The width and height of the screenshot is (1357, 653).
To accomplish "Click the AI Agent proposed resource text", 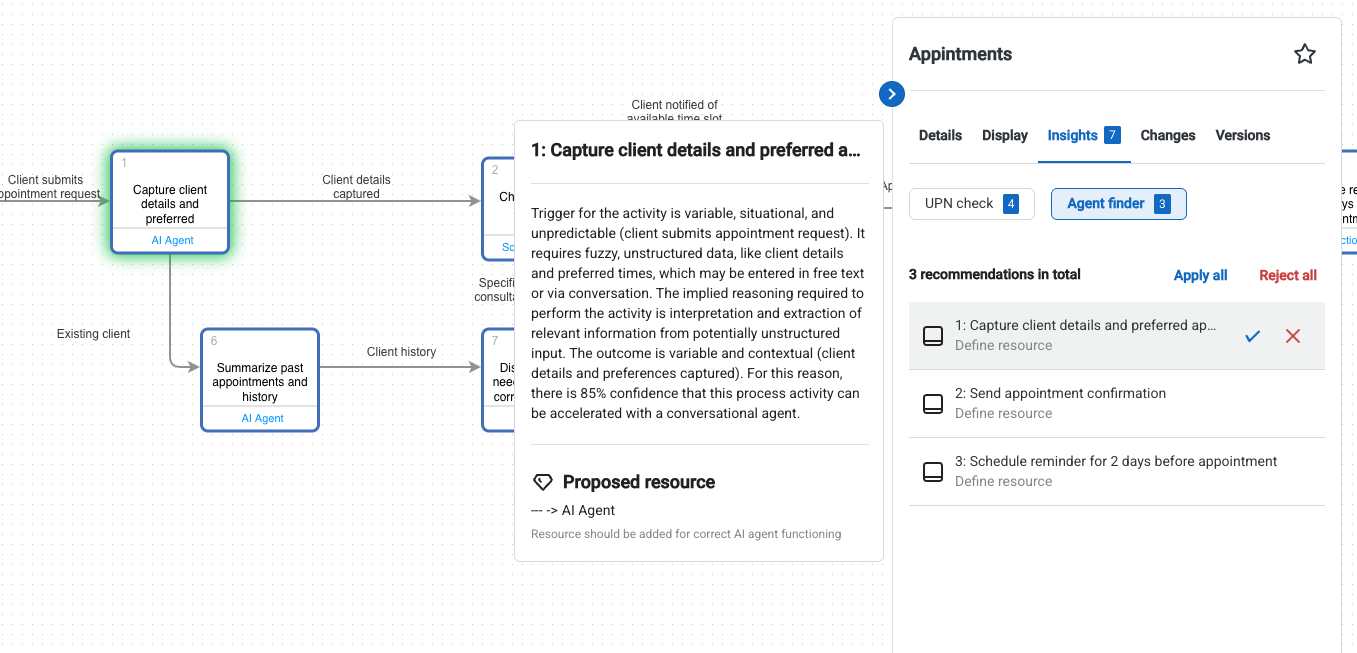I will tap(573, 510).
